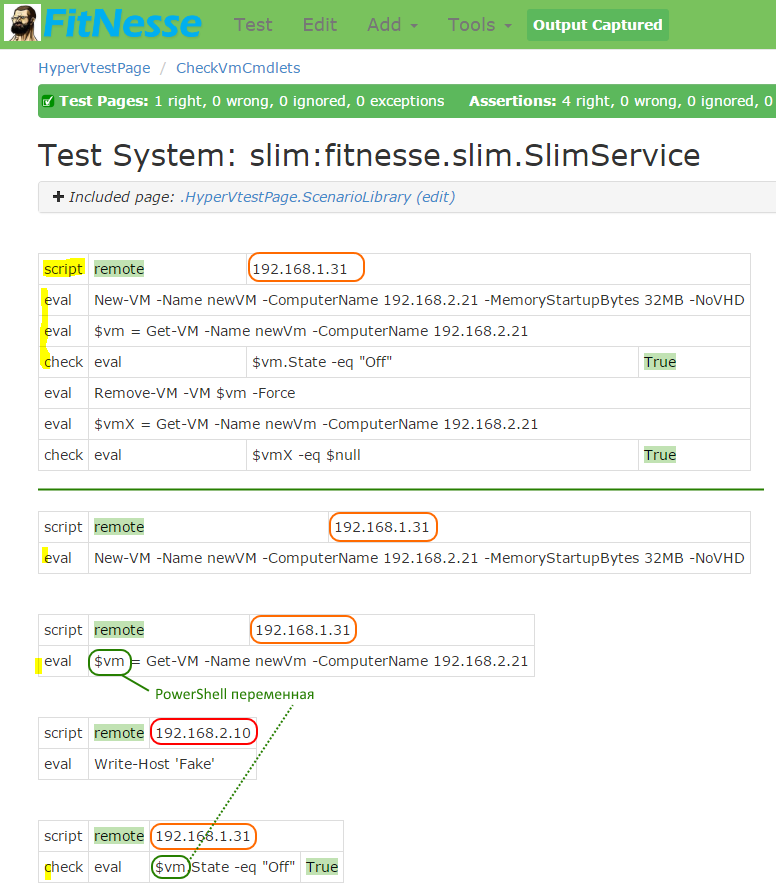The height and width of the screenshot is (887, 776).
Task: Click the green checkmark icon beside Test Pages
Action: [48, 101]
